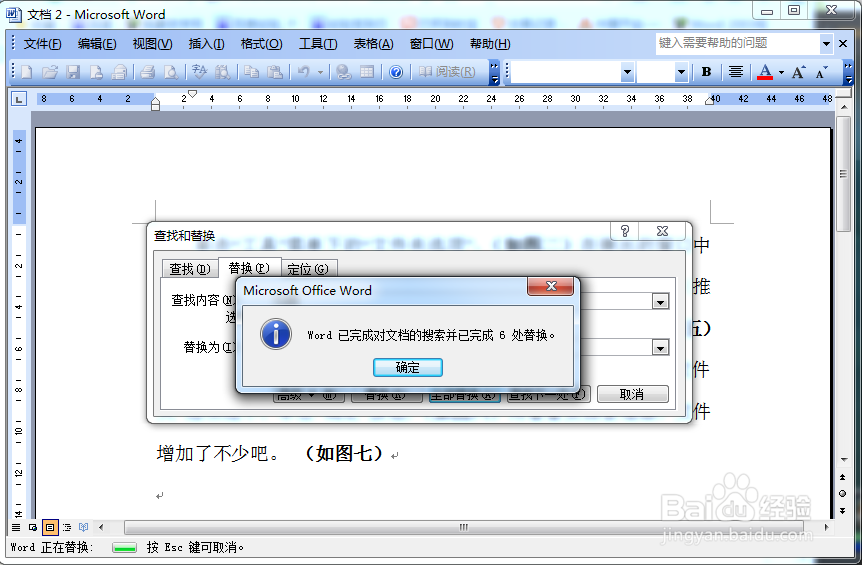862x565 pixels.
Task: Apply the red font color button
Action: [x=765, y=72]
